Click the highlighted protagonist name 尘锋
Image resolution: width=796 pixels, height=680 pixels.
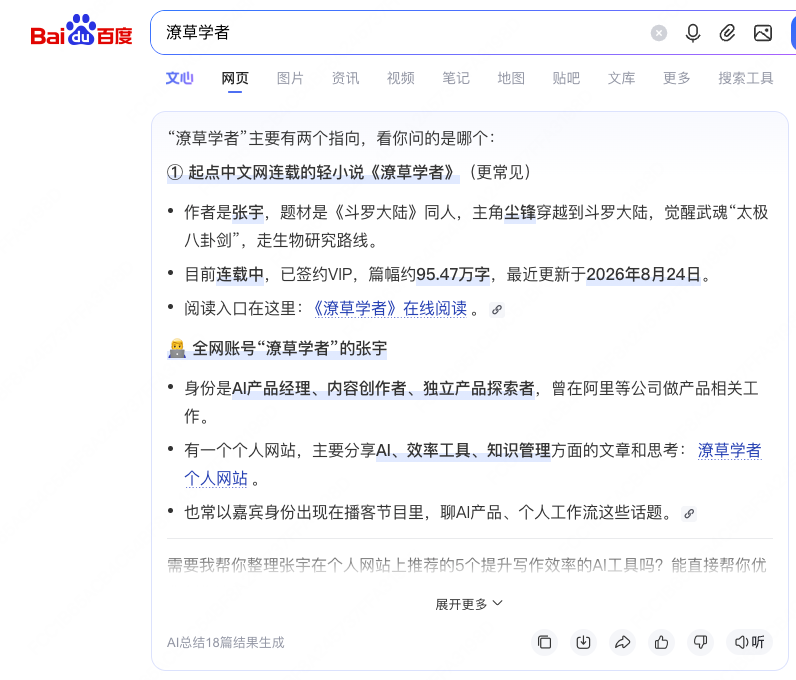520,212
